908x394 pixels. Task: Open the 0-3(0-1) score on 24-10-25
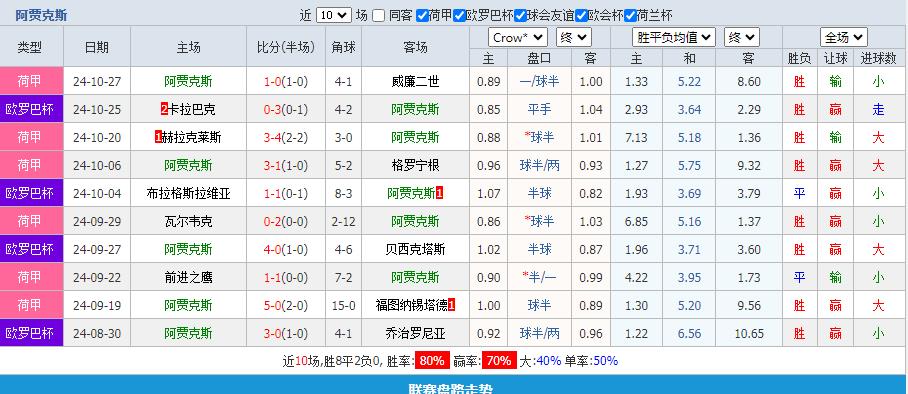pos(286,110)
